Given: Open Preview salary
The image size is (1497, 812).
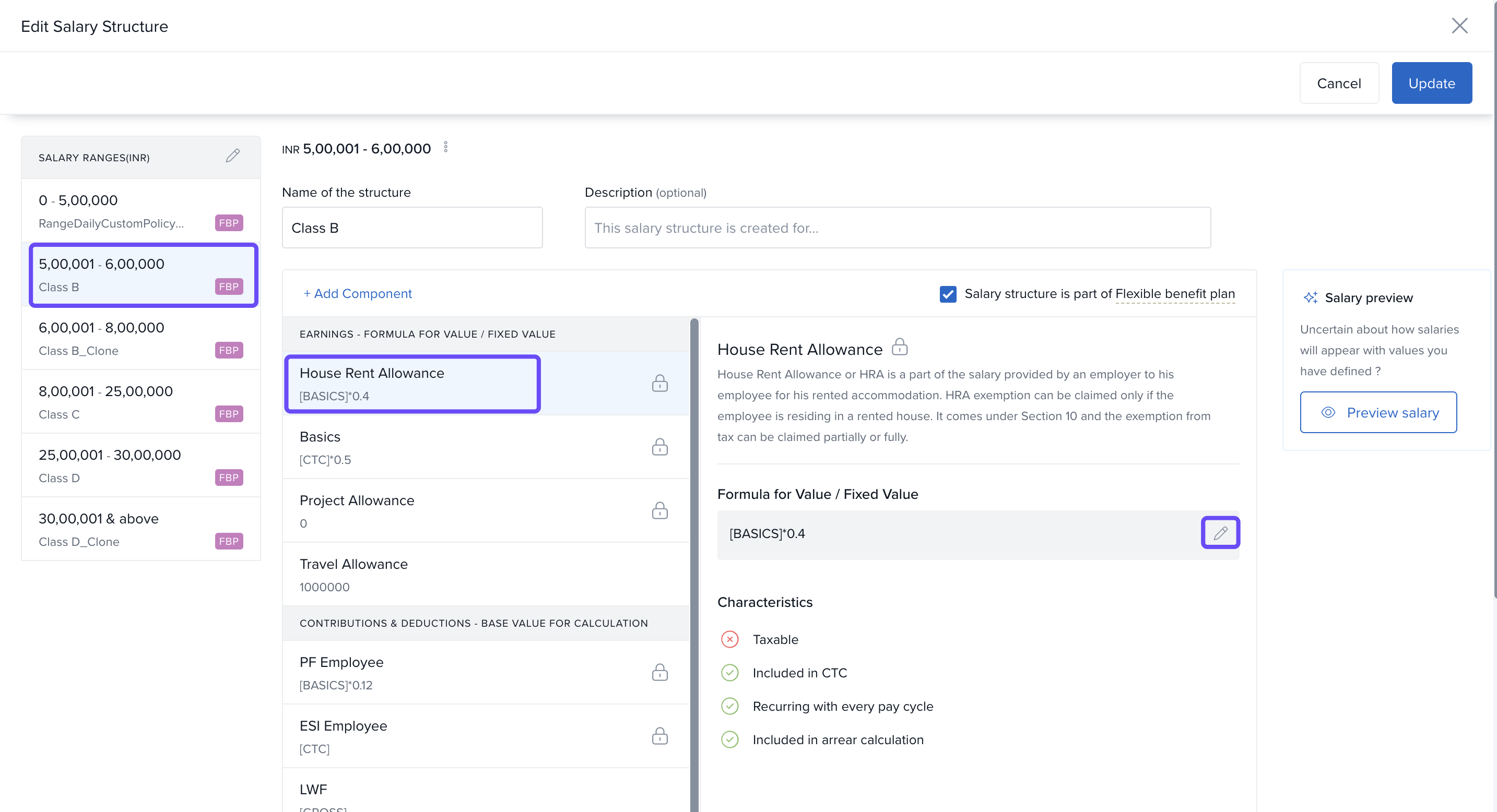Looking at the screenshot, I should pyautogui.click(x=1378, y=412).
